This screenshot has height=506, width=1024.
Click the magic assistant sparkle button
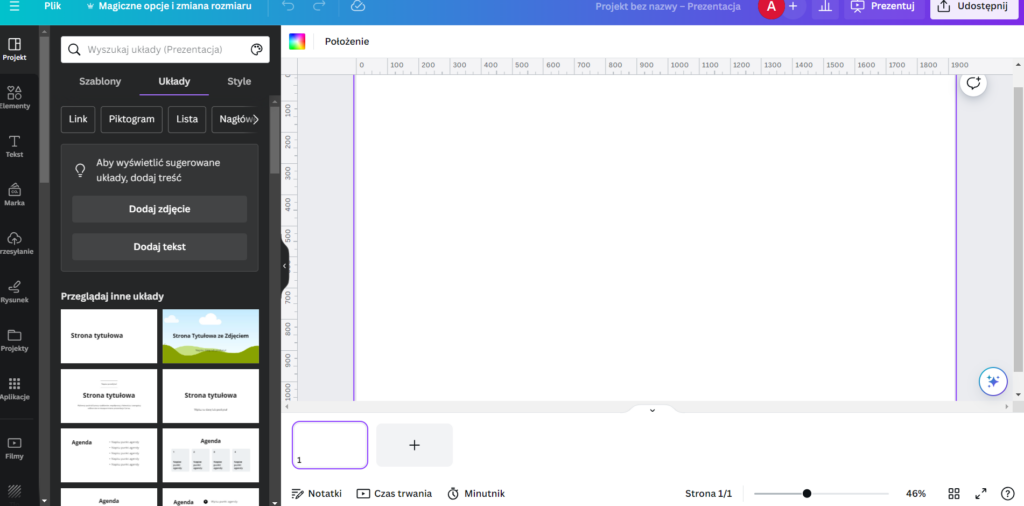(x=992, y=381)
